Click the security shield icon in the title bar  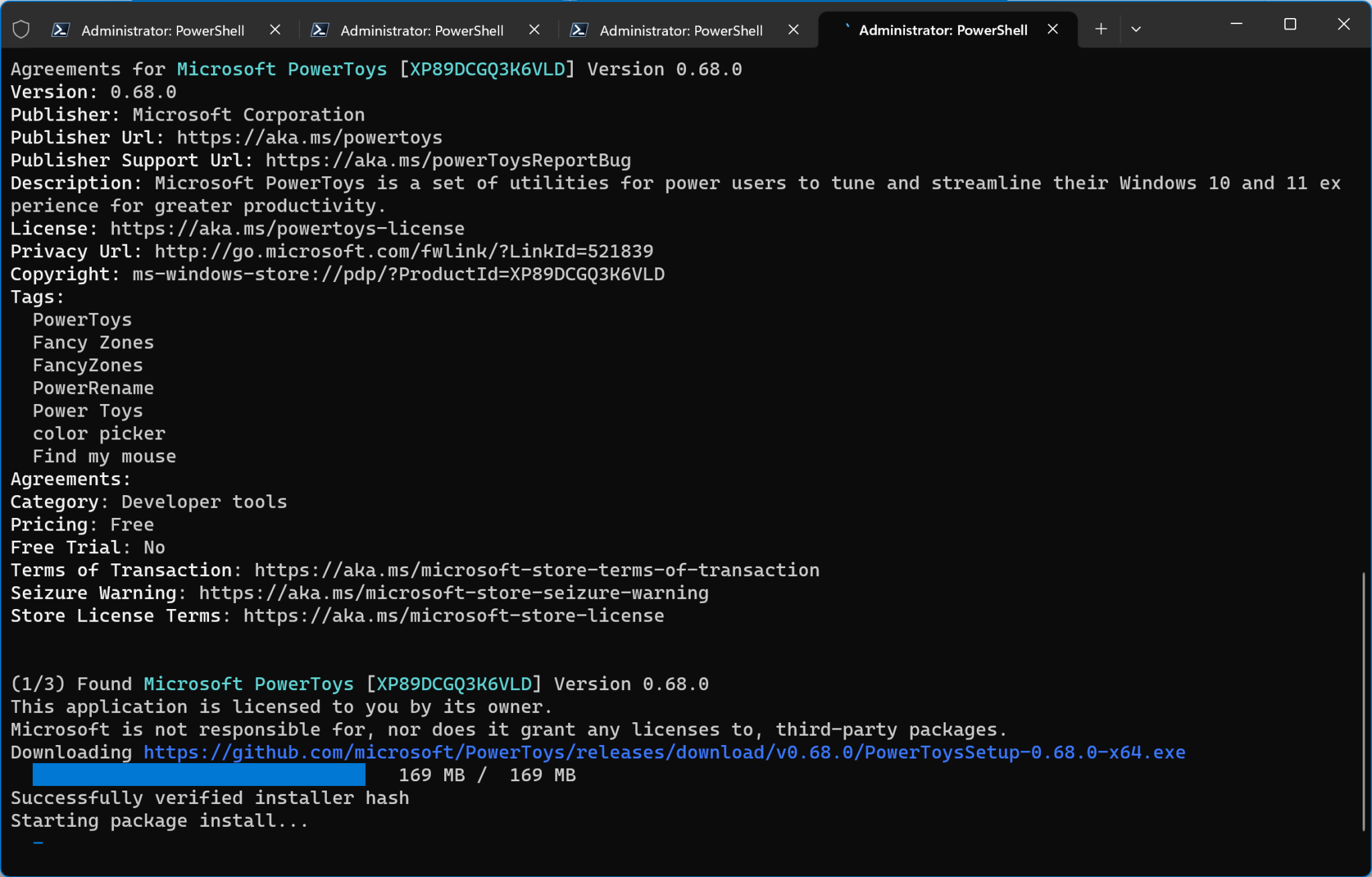click(x=21, y=29)
